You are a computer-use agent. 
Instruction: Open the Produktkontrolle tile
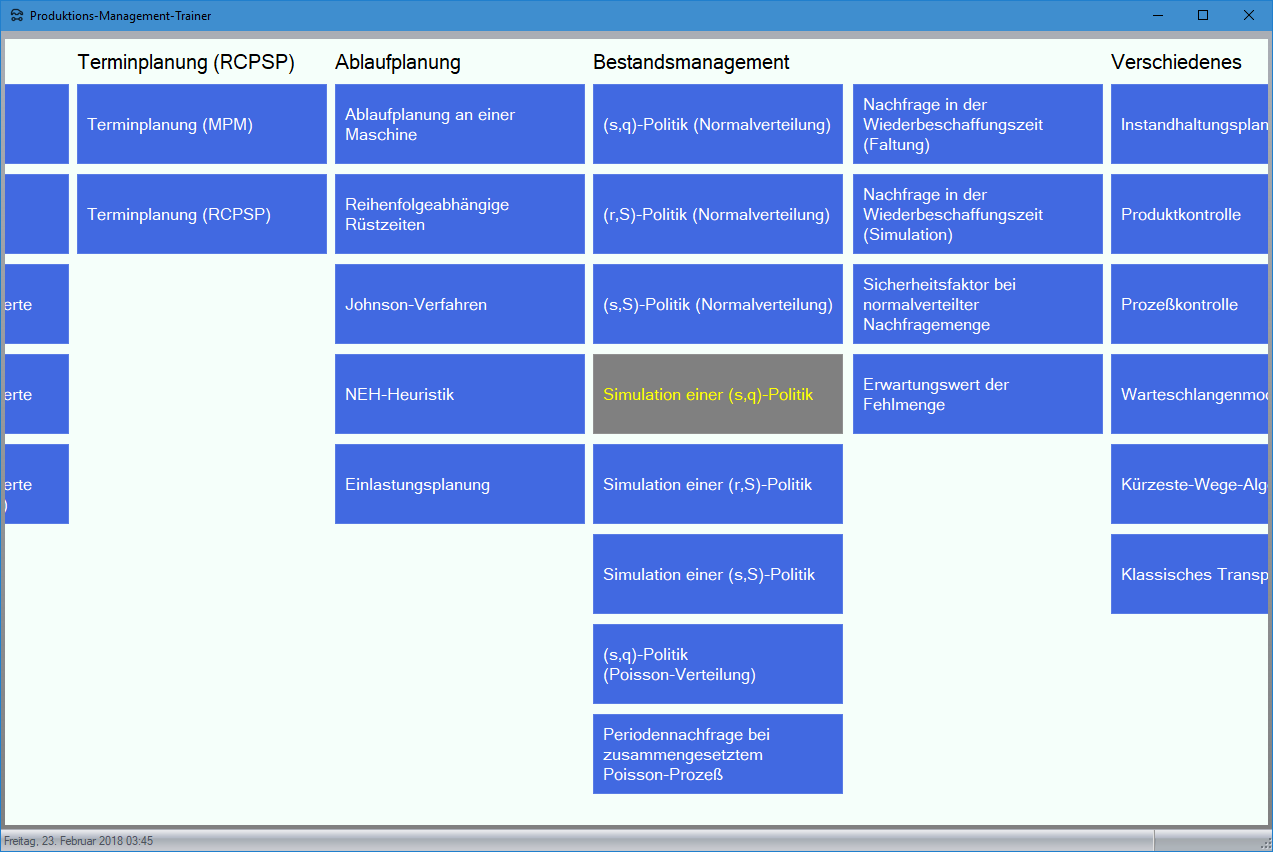tap(1188, 214)
